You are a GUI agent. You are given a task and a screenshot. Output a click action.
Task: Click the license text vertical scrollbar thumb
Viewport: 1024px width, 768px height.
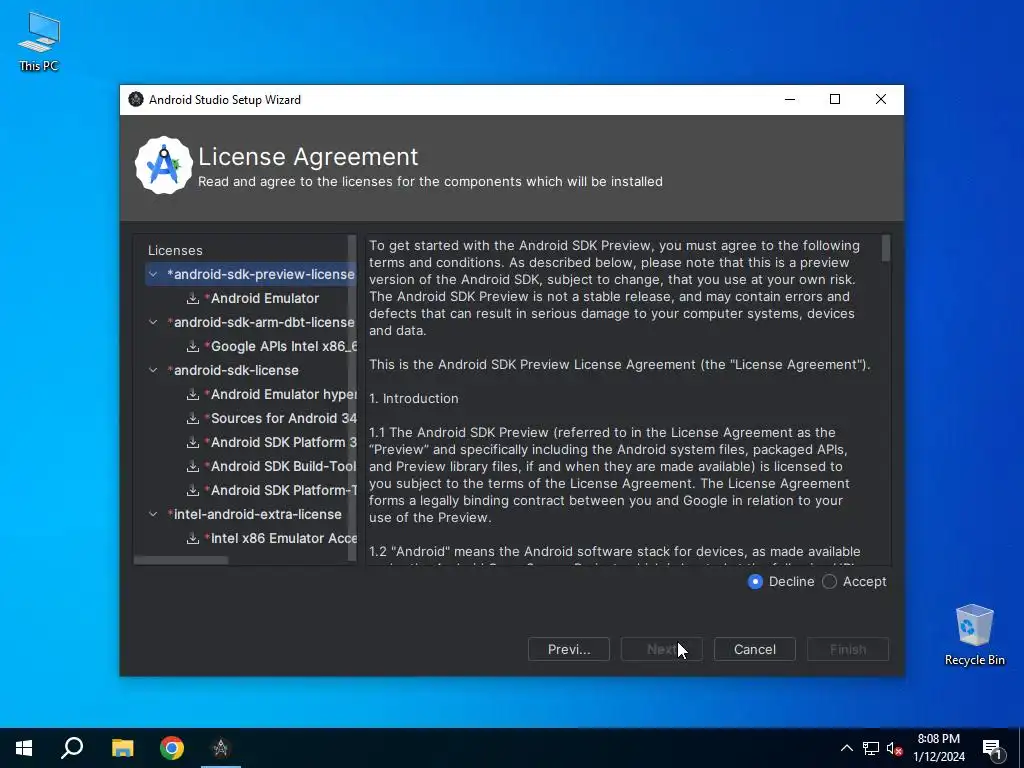[886, 248]
